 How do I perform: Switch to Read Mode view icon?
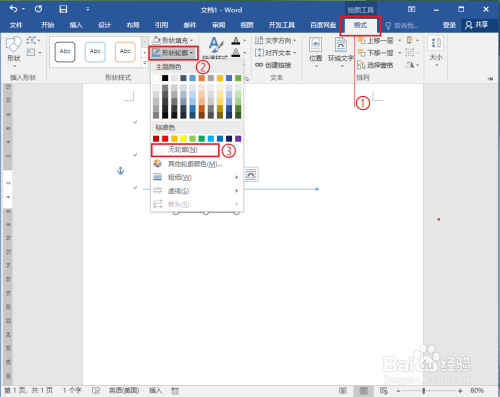tap(343, 390)
